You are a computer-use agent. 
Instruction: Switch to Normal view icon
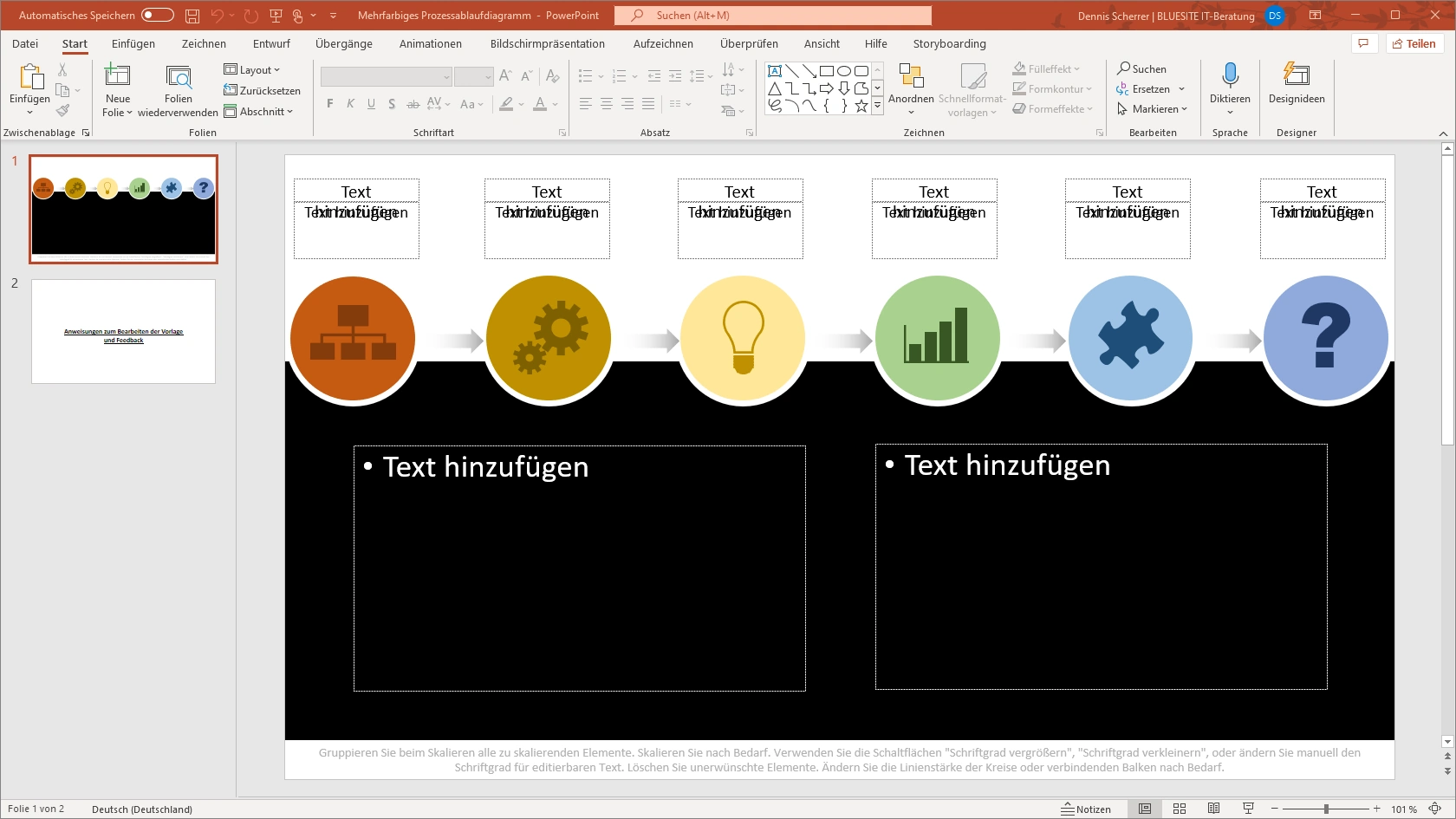click(1145, 809)
